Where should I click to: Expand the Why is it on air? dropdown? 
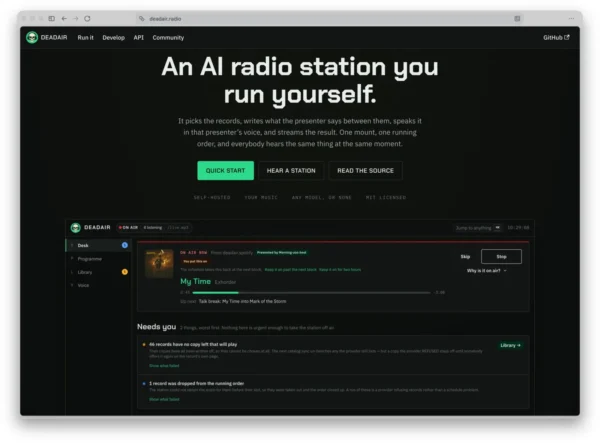(486, 271)
